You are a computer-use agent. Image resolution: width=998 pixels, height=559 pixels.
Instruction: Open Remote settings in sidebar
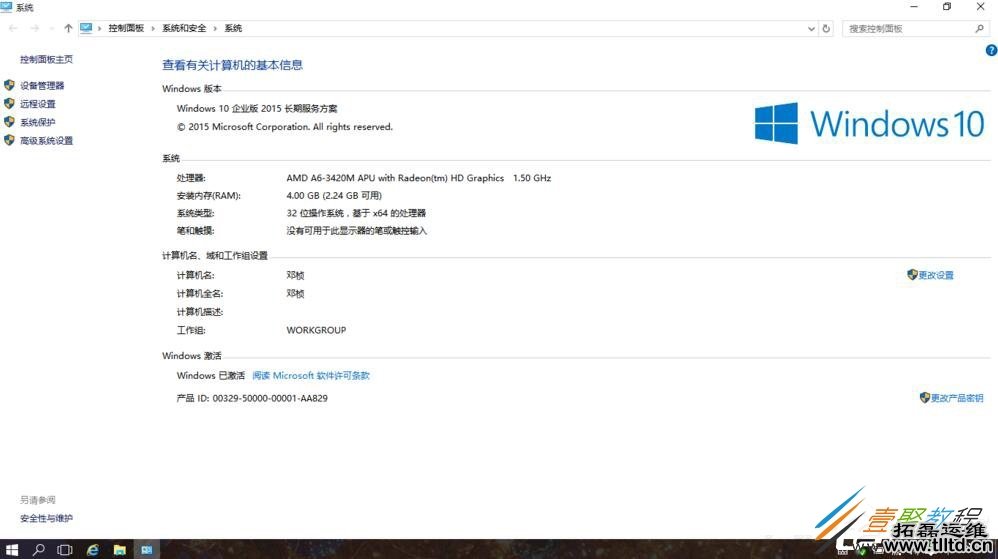(38, 104)
